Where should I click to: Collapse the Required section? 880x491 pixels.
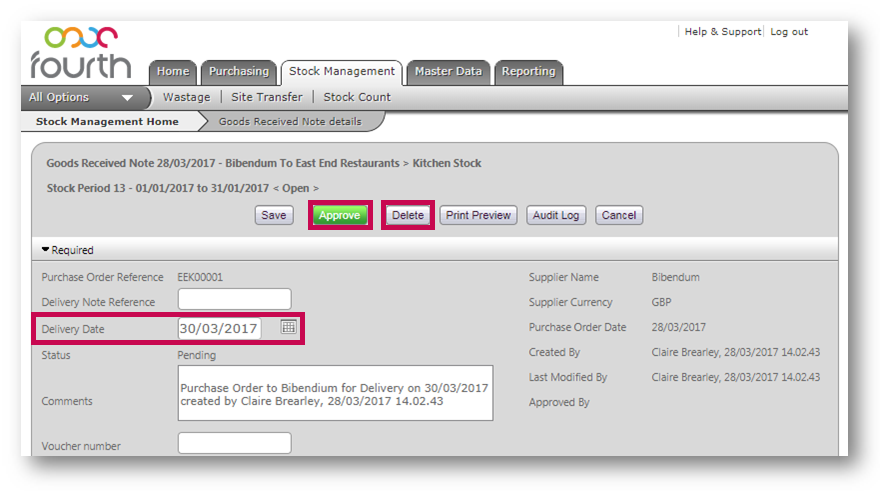[68, 250]
